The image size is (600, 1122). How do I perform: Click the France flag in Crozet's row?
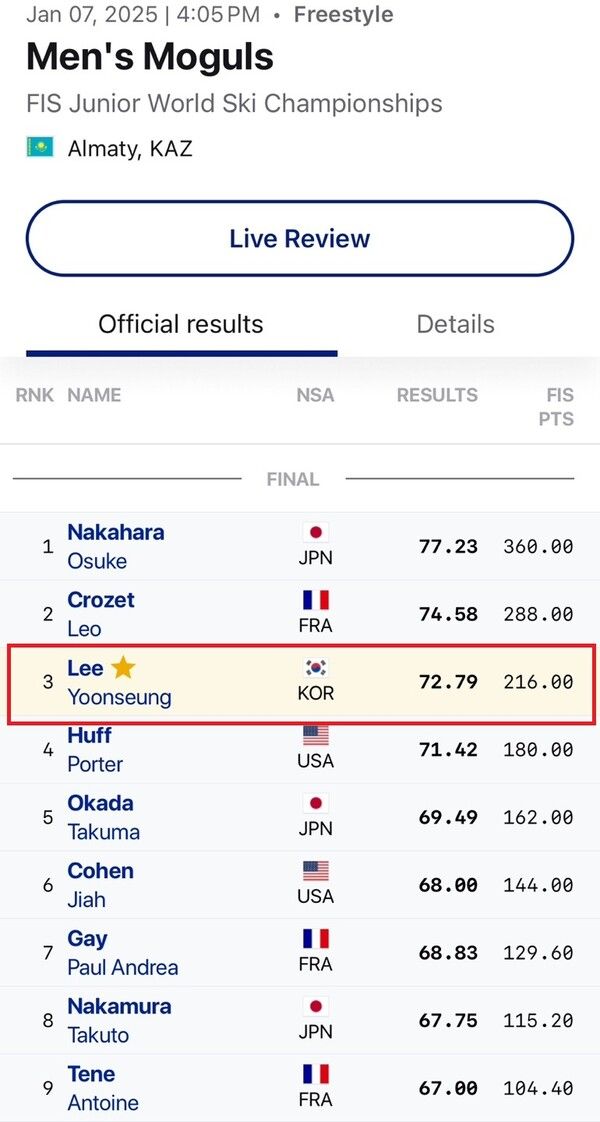point(316,600)
